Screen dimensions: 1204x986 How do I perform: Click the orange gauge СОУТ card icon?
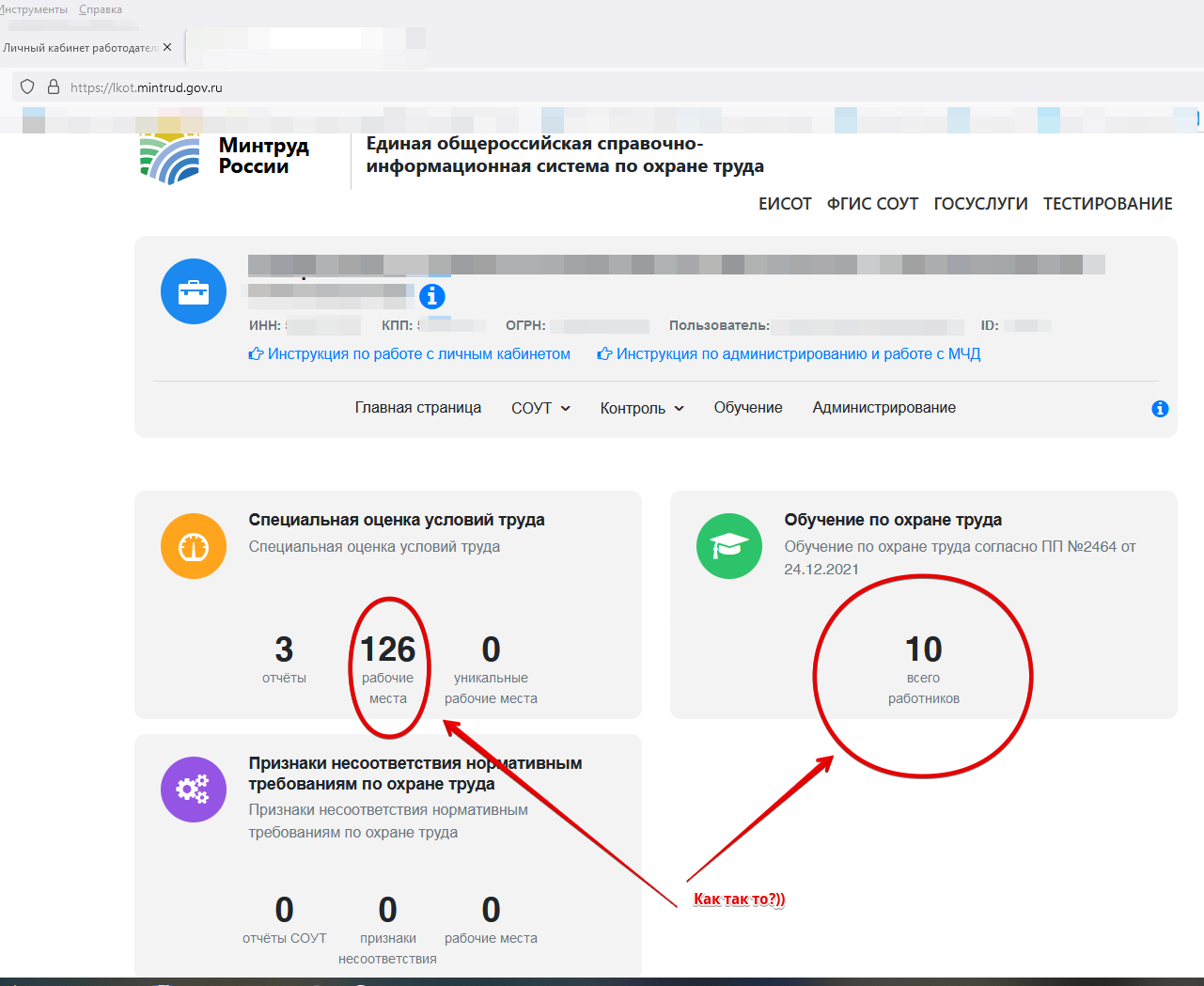click(x=194, y=546)
